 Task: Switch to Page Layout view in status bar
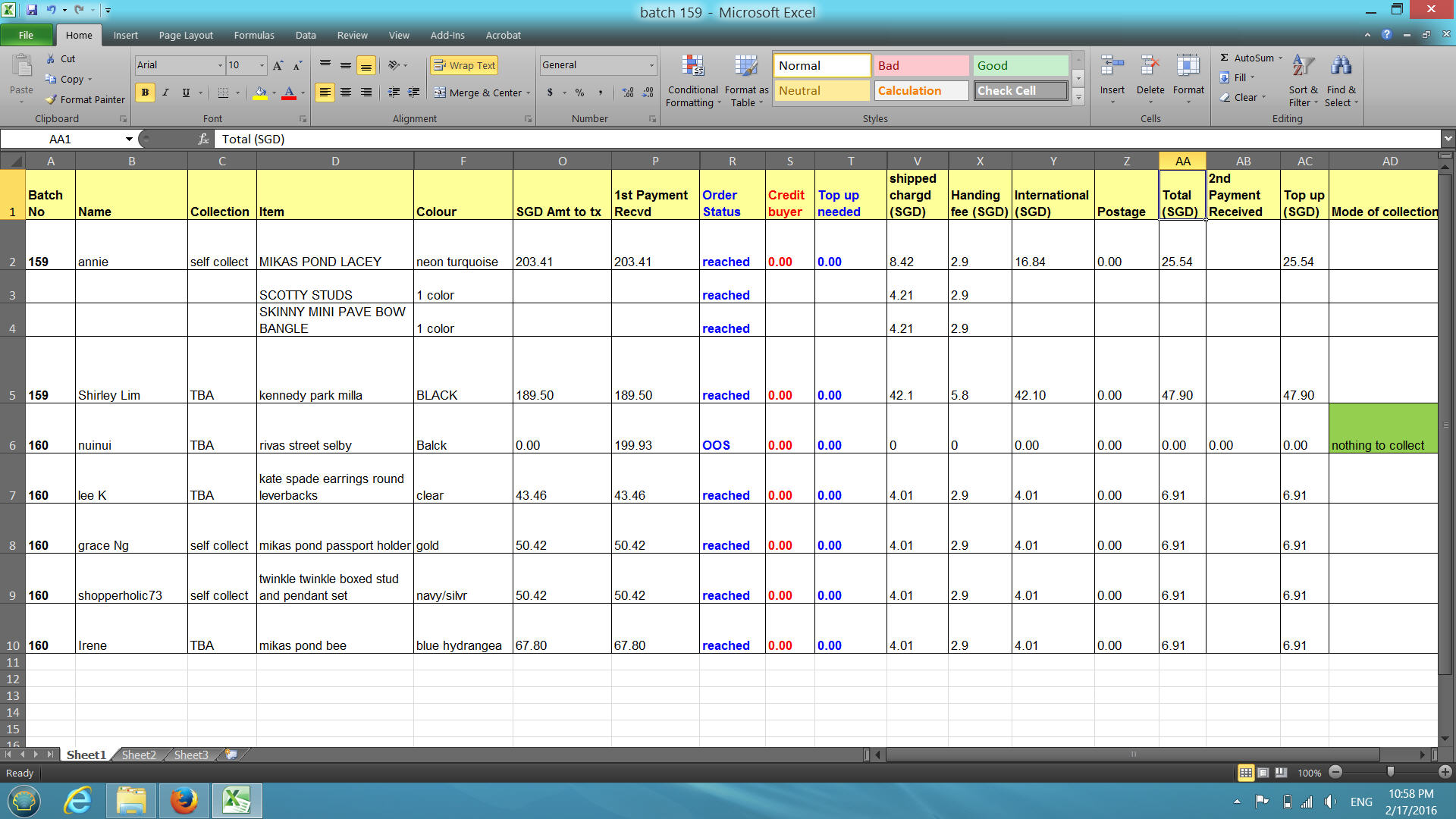pos(1263,773)
